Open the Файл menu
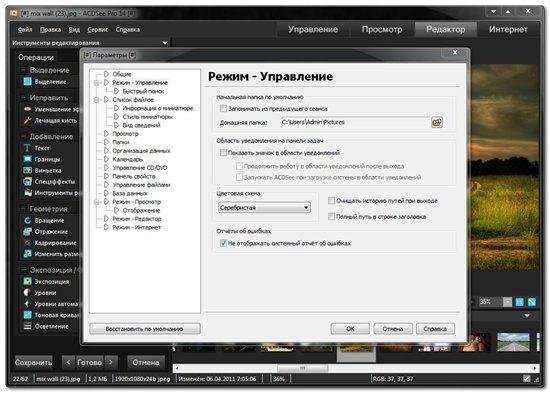Screen dimensions: 550x393 (x=25, y=30)
